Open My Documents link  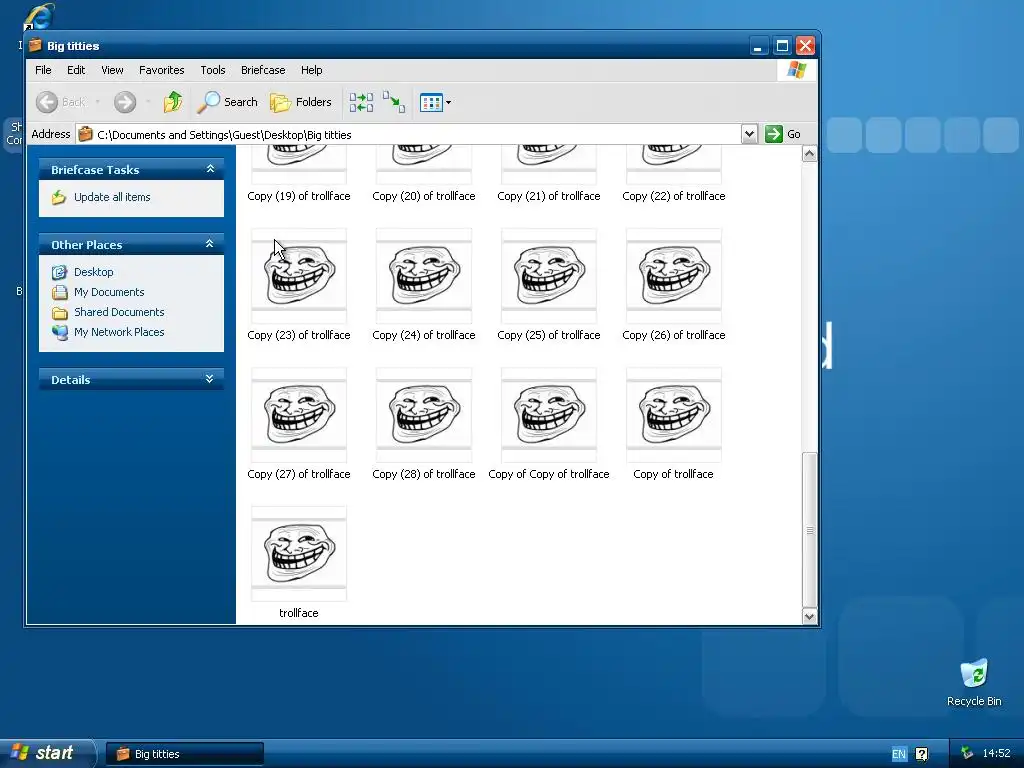click(x=109, y=292)
